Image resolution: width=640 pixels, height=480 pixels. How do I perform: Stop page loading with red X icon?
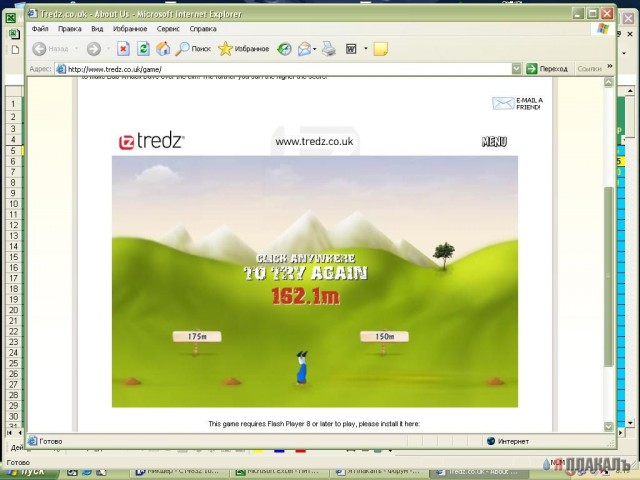click(x=123, y=49)
